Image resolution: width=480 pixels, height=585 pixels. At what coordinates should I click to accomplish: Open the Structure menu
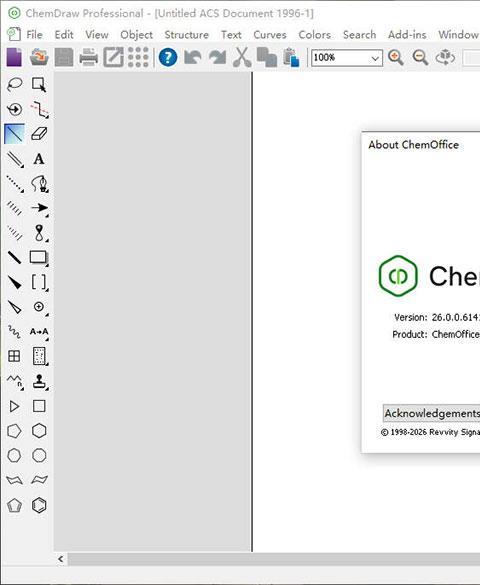click(x=186, y=35)
